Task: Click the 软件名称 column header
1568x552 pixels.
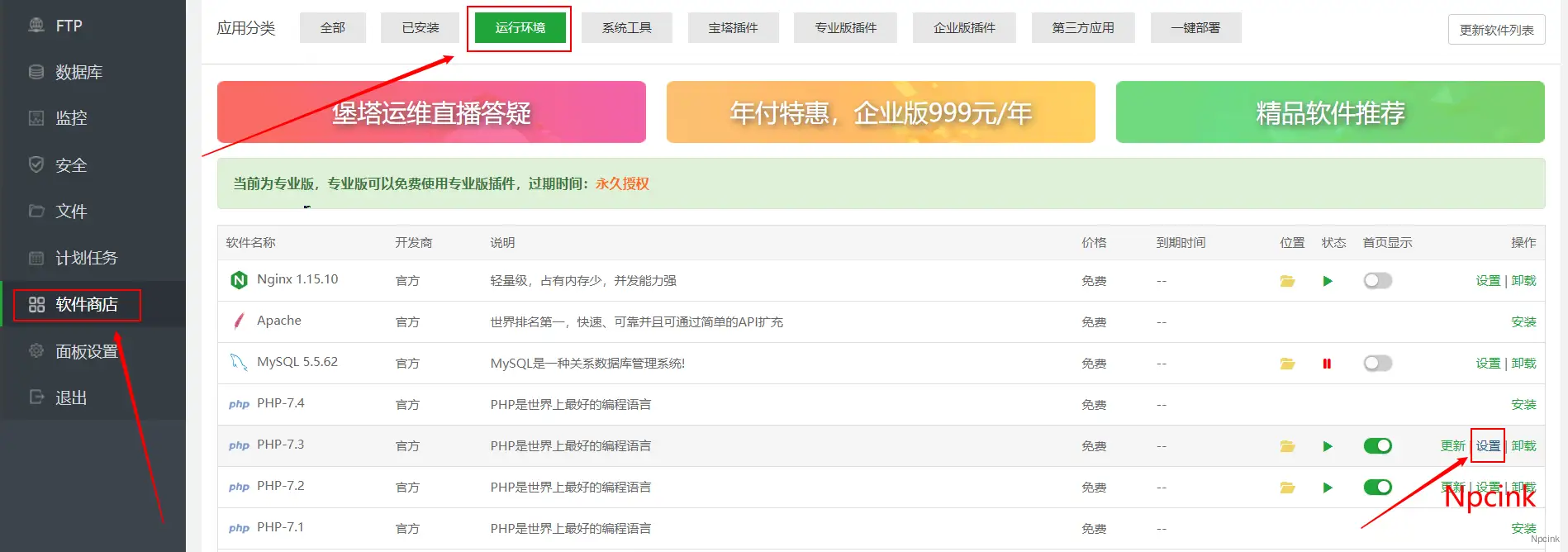Action: [x=251, y=243]
